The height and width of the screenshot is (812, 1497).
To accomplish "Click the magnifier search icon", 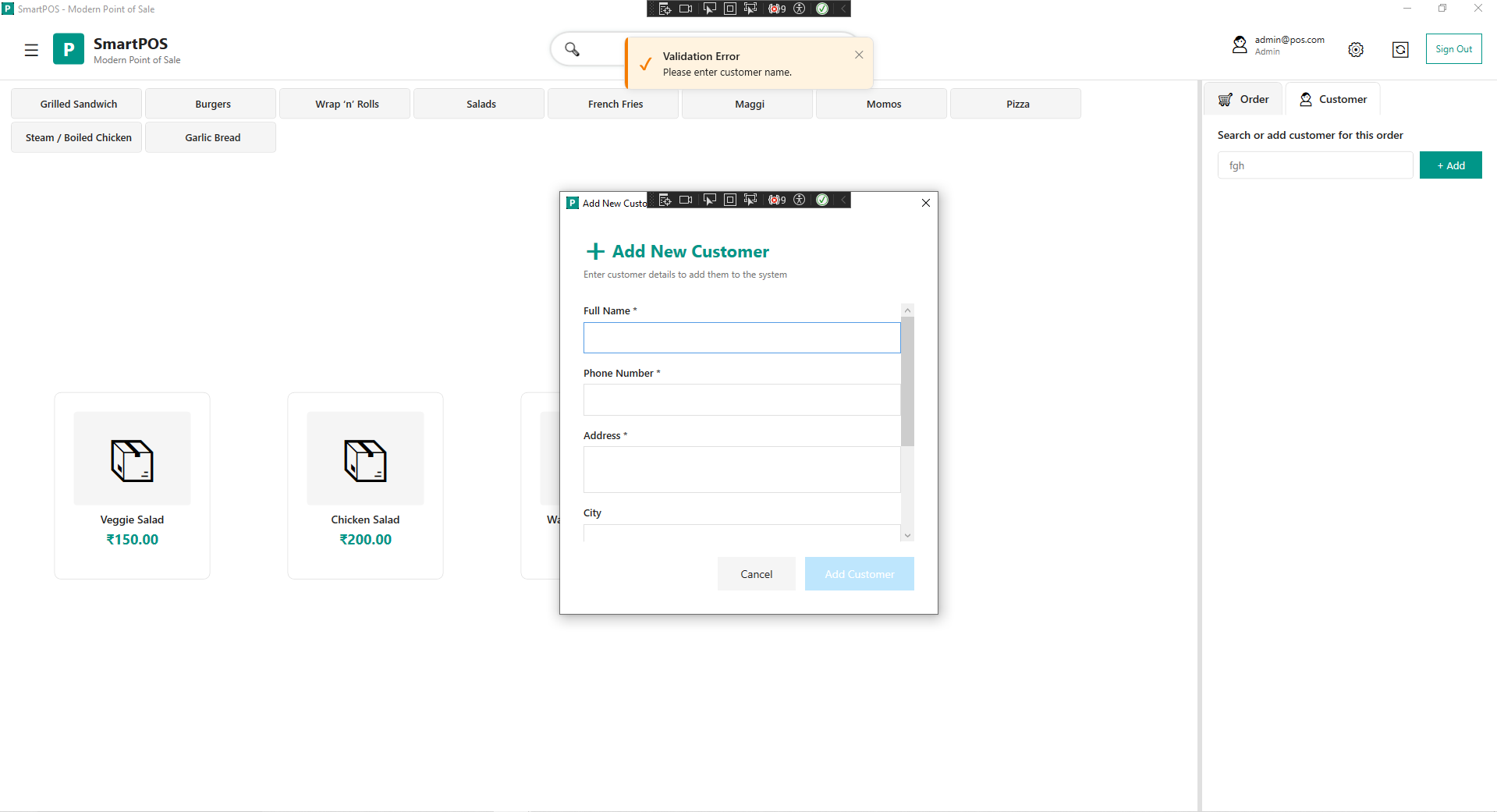I will tap(572, 49).
